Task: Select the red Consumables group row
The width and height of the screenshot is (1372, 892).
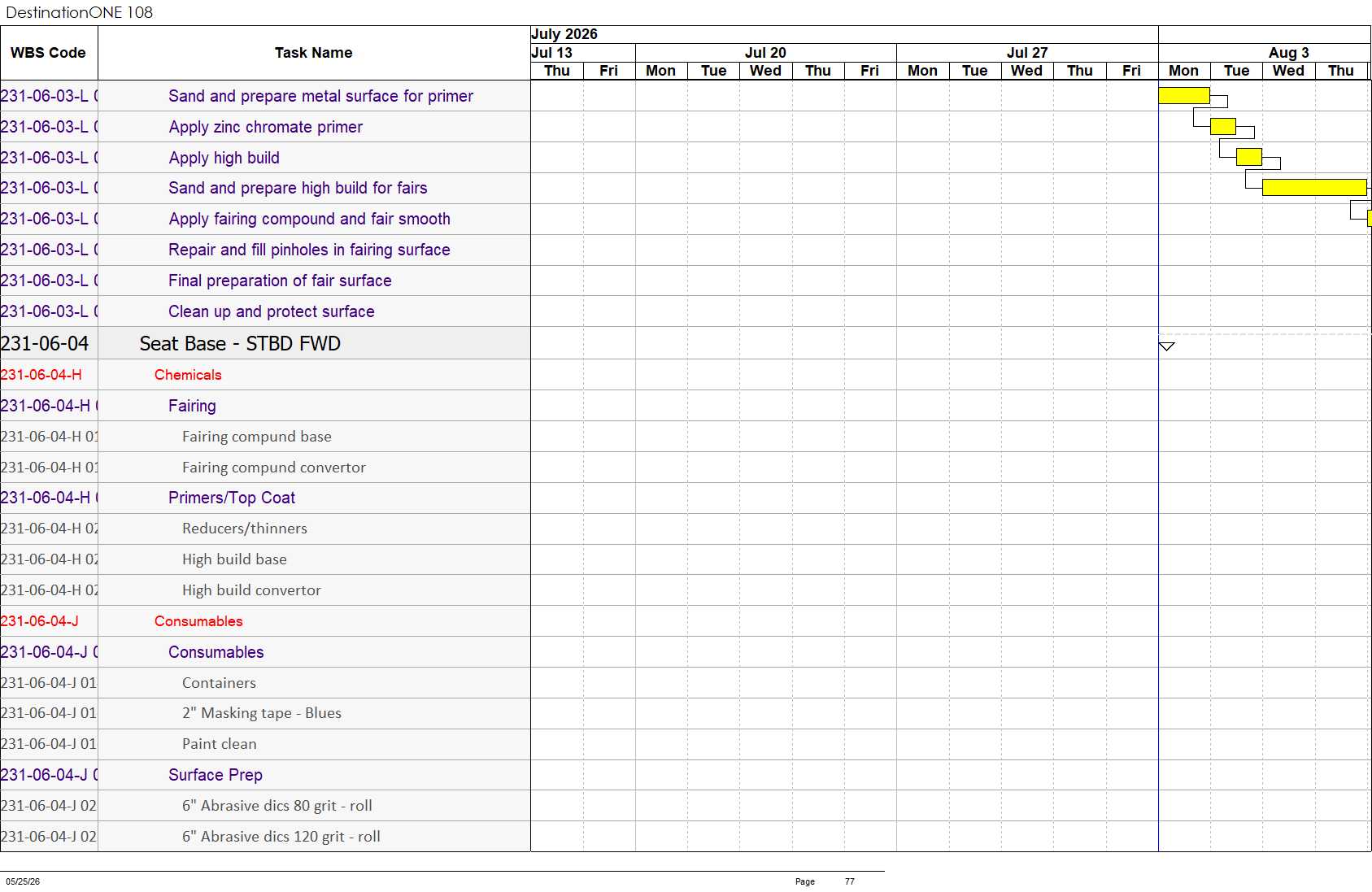Action: [x=265, y=621]
